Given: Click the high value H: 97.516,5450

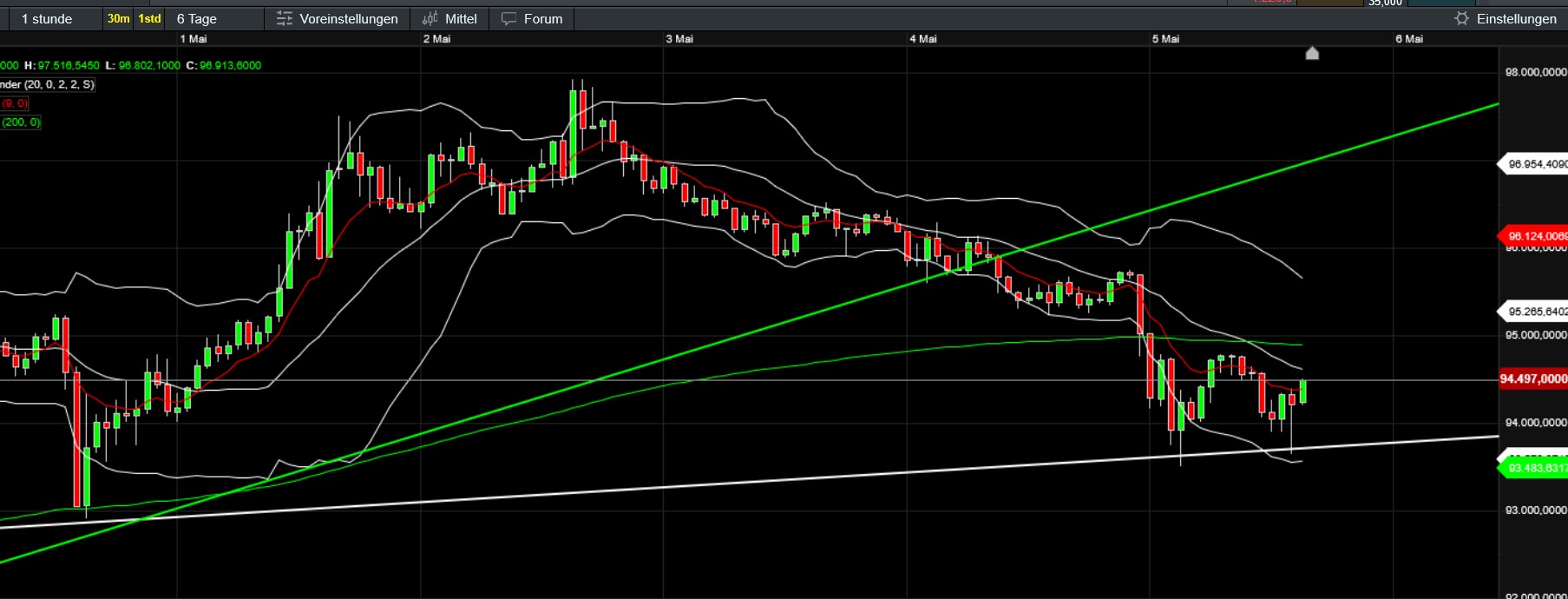Looking at the screenshot, I should (62, 65).
